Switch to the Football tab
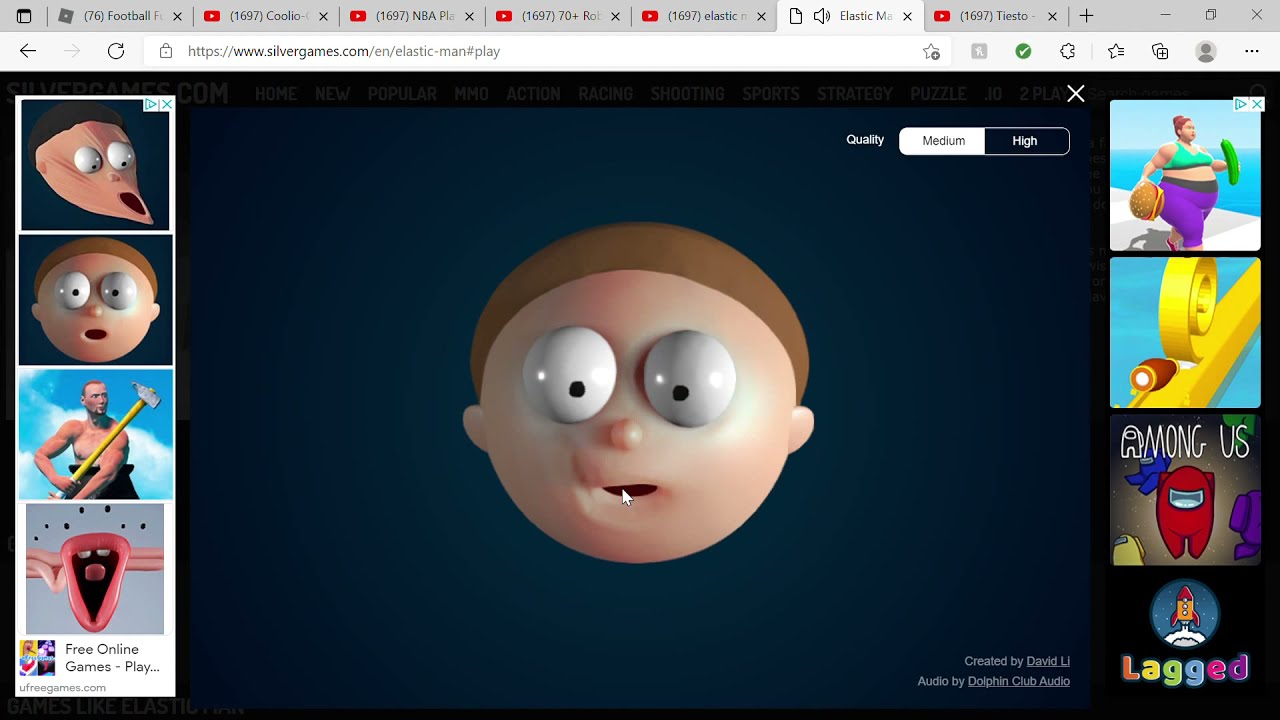Viewport: 1280px width, 720px height. 118,16
